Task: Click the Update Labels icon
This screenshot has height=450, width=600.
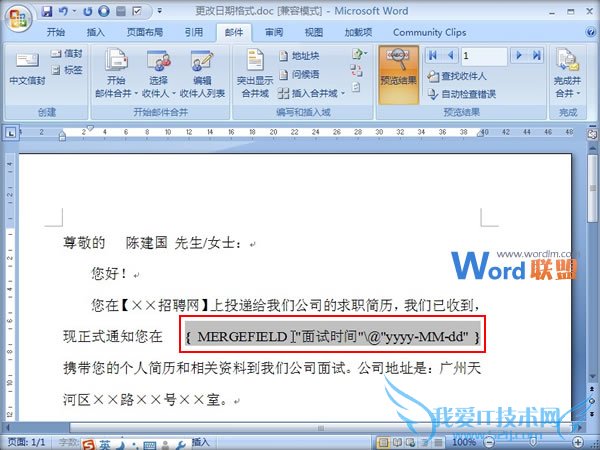Action: pyautogui.click(x=356, y=87)
